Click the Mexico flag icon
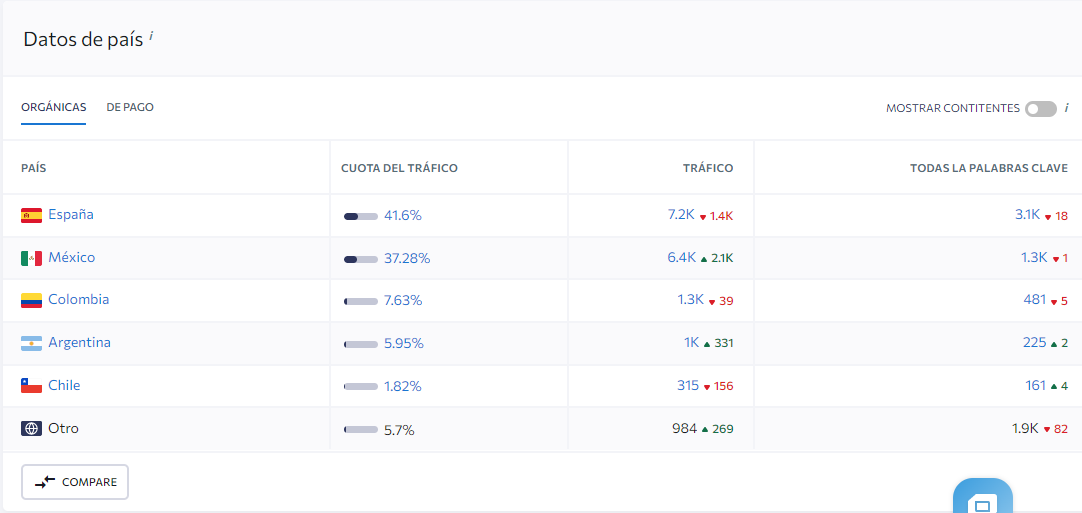Viewport: 1082px width, 513px height. click(x=32, y=258)
